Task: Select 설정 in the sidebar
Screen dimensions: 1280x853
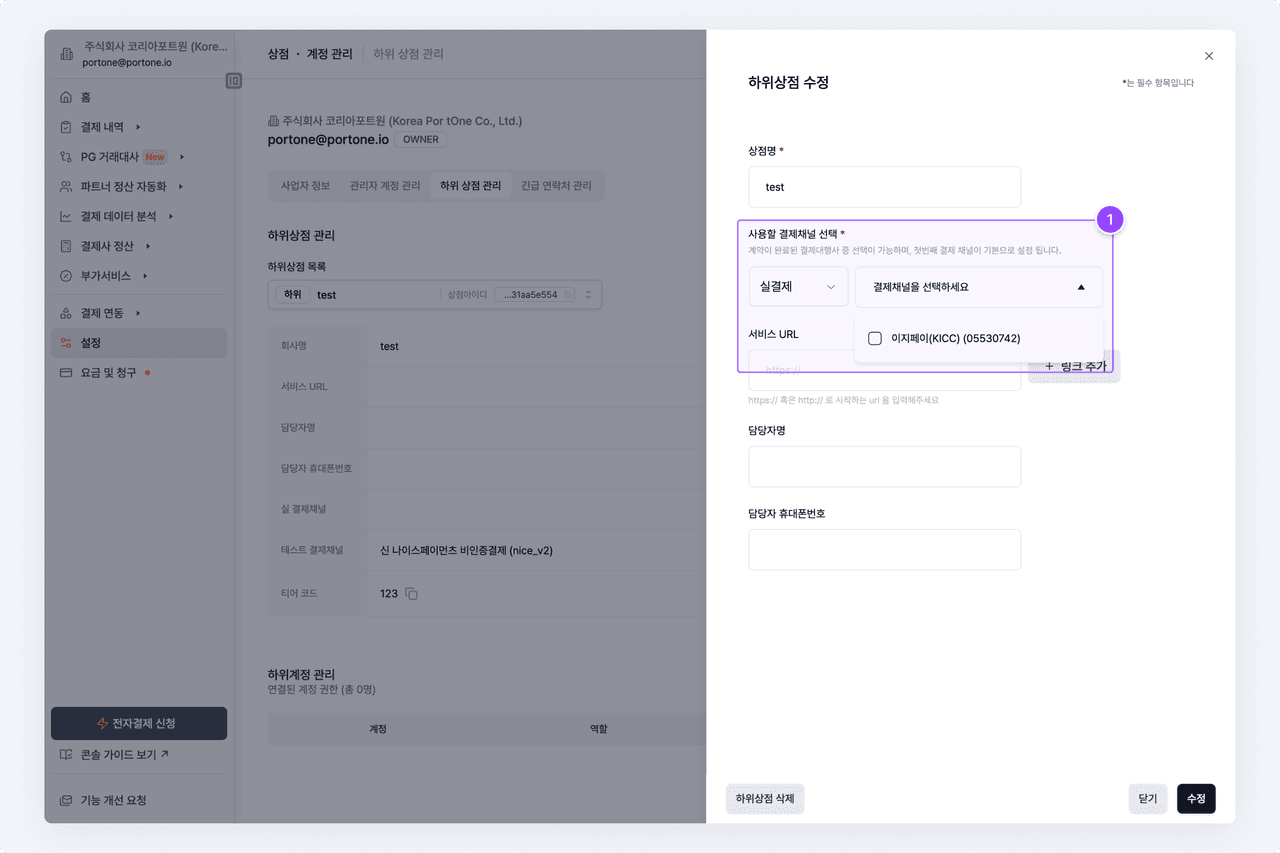Action: 91,343
